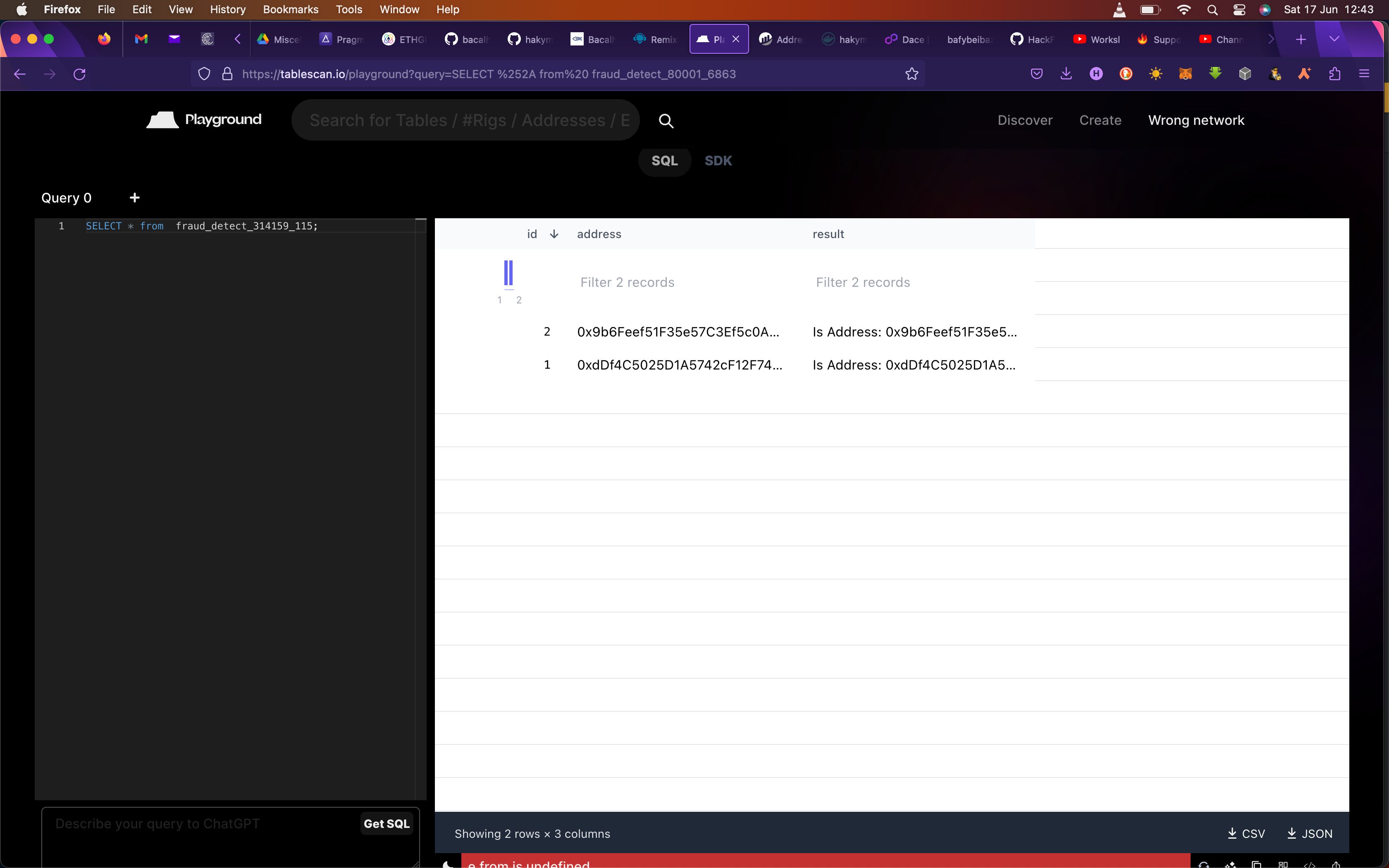Focus the Tables/Rigs/Addresses search field
Screen dimensions: 1389x868
465,120
